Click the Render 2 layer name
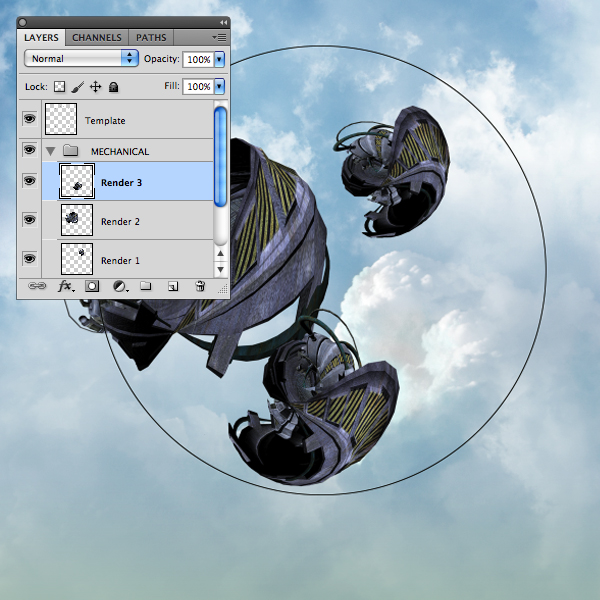The image size is (600, 600). tap(120, 222)
